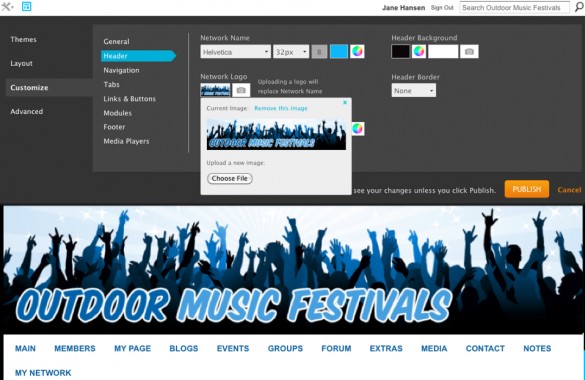Select Header customize settings
Image resolution: width=585 pixels, height=380 pixels.
tap(138, 56)
